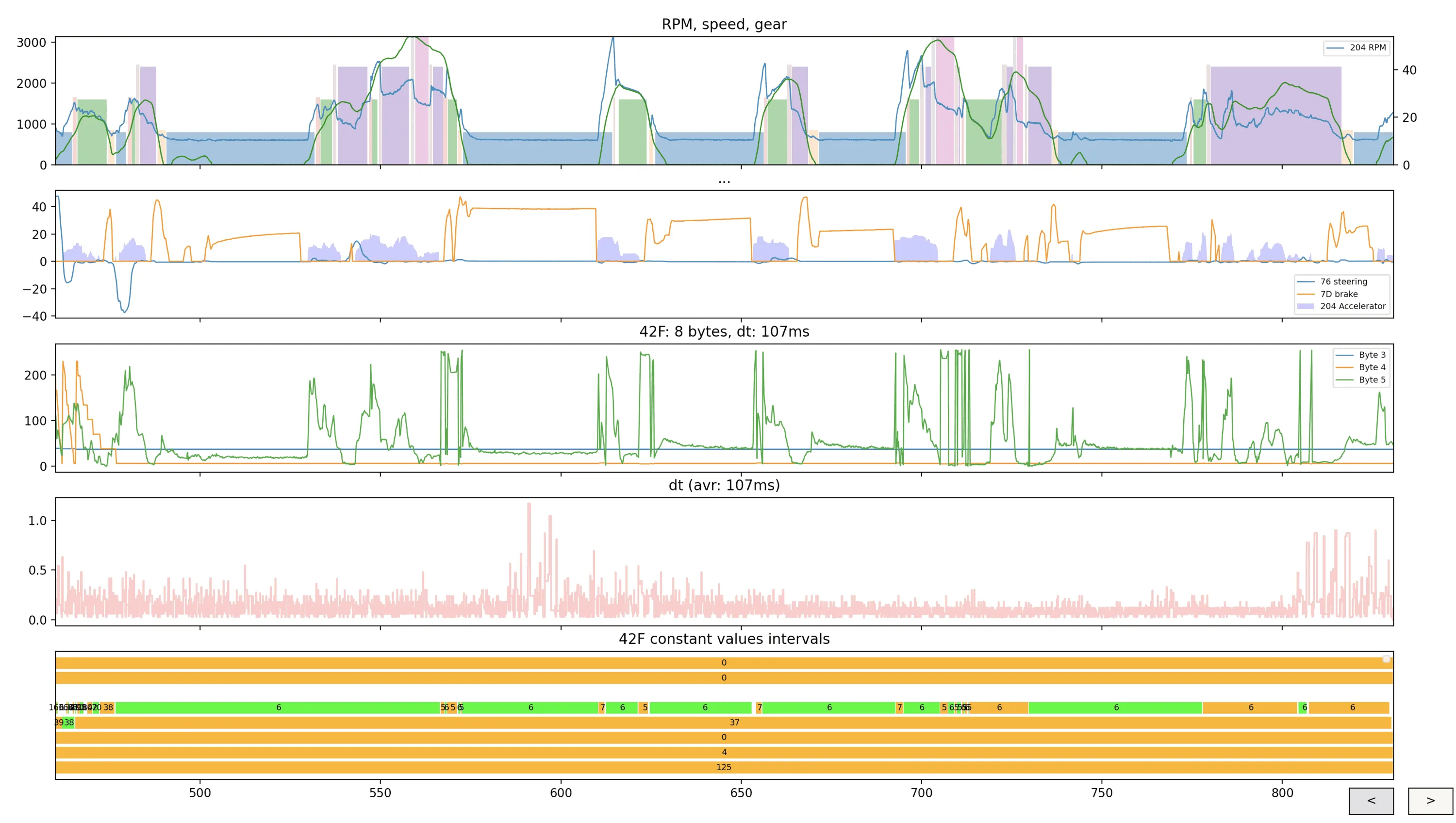Select the interval bar labeled 37
This screenshot has width=1456, height=823.
733,723
